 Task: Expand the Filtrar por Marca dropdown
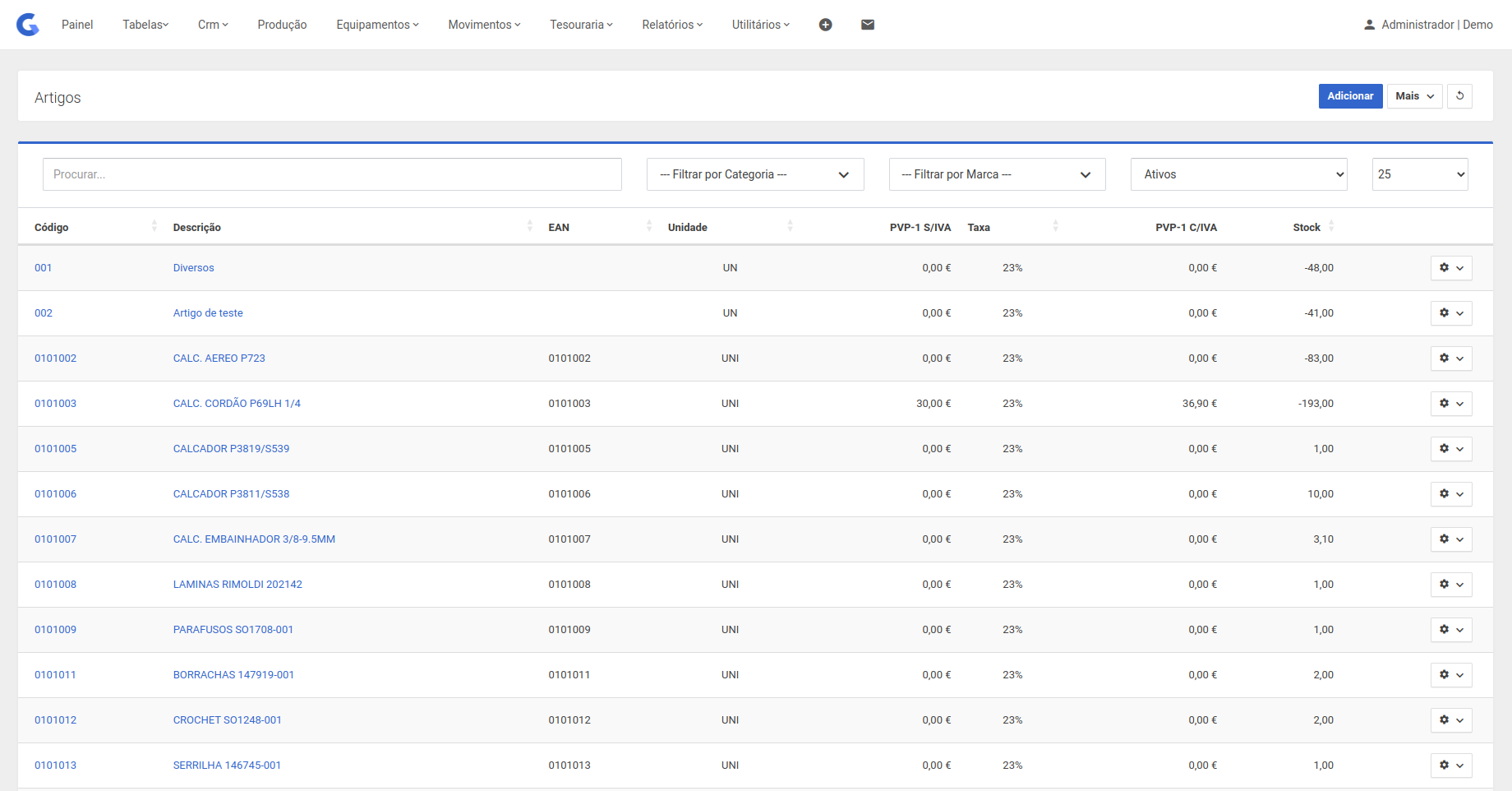997,174
